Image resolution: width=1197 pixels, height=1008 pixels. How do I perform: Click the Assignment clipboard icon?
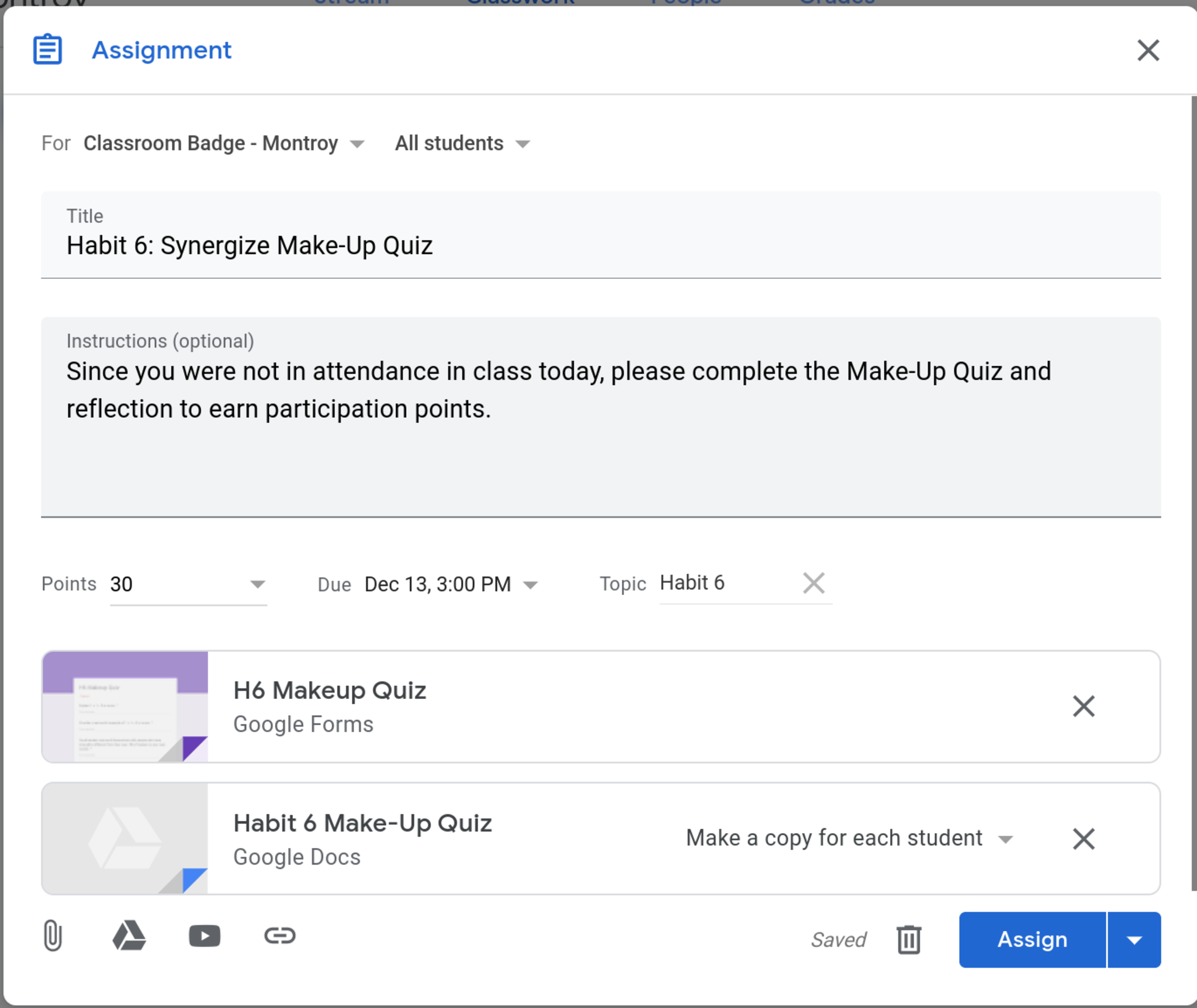pyautogui.click(x=47, y=50)
